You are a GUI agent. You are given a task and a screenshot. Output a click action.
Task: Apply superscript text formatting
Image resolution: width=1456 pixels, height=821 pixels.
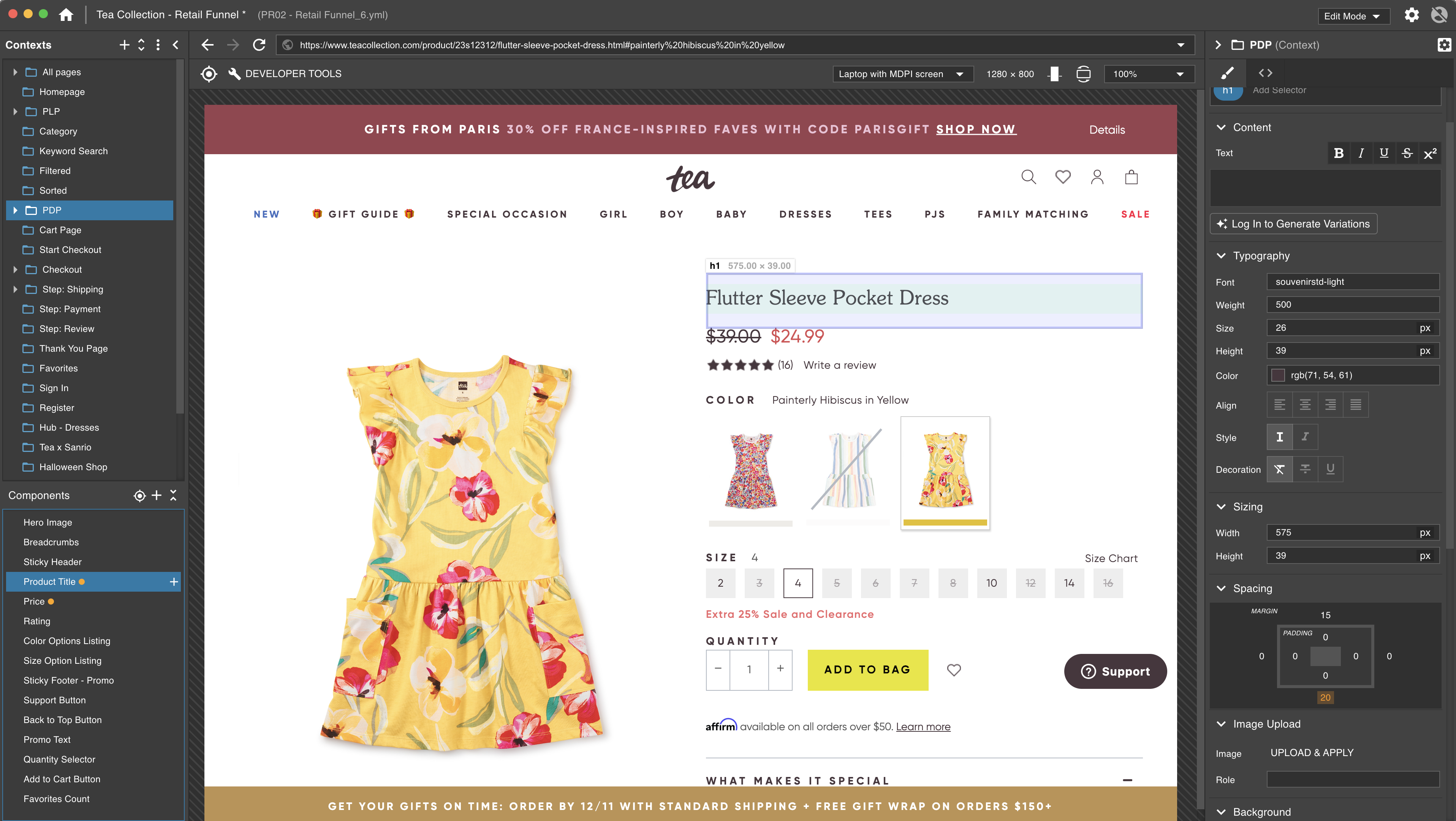1429,153
